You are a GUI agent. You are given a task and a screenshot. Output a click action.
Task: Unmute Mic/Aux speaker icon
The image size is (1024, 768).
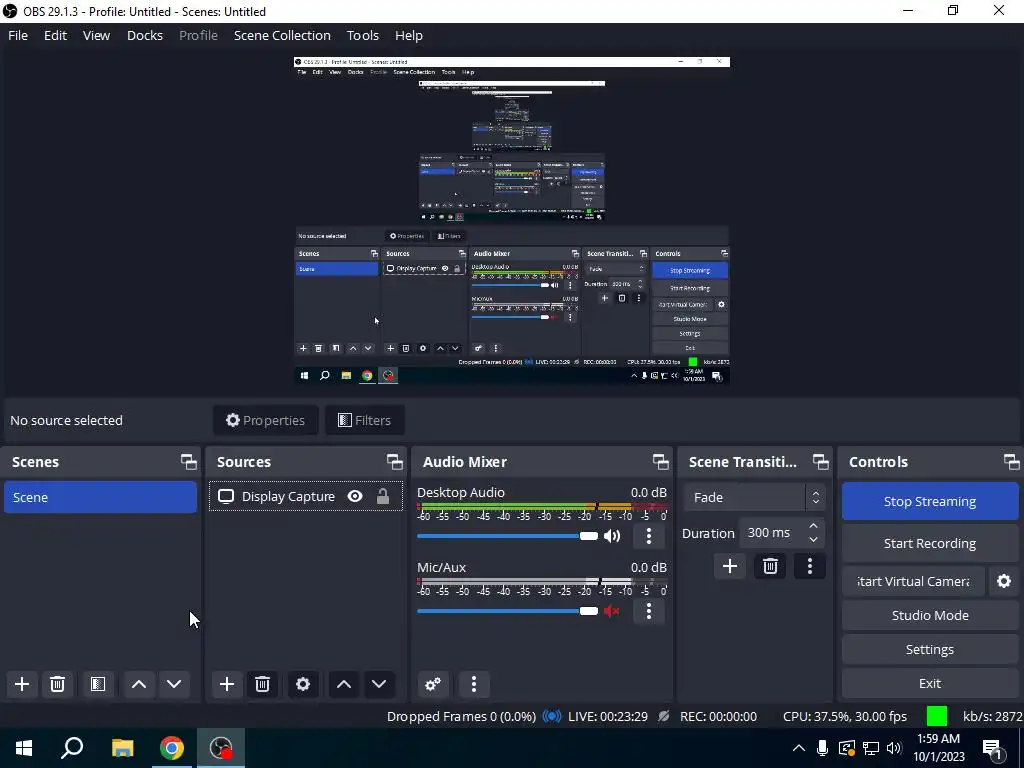click(x=612, y=611)
